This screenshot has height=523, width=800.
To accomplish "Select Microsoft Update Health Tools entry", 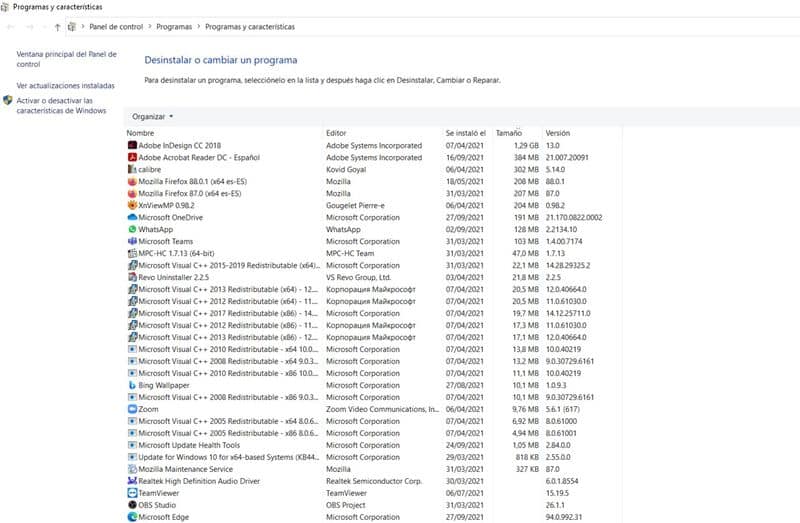I will [x=189, y=445].
